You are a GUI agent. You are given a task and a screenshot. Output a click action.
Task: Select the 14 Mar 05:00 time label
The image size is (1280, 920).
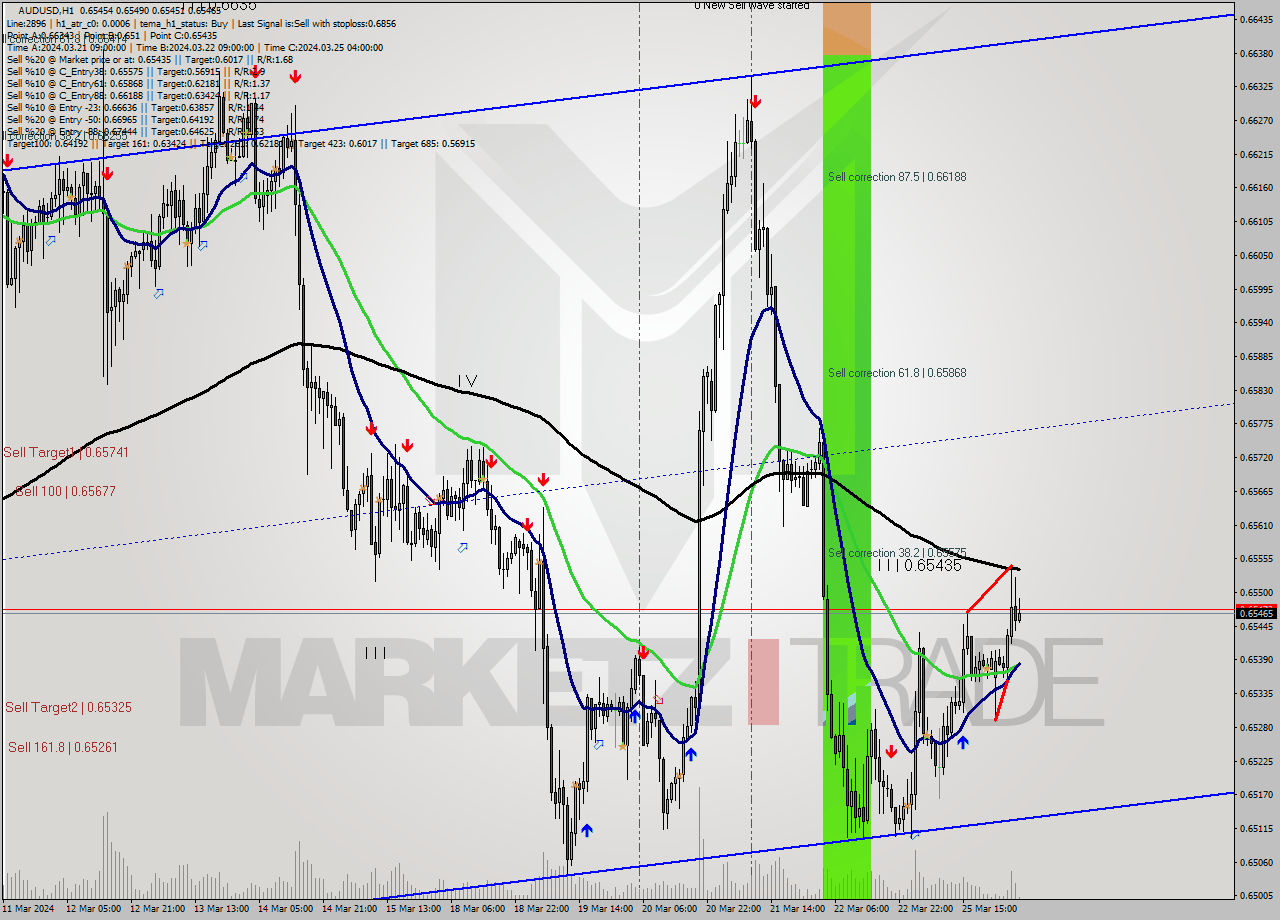[x=285, y=909]
